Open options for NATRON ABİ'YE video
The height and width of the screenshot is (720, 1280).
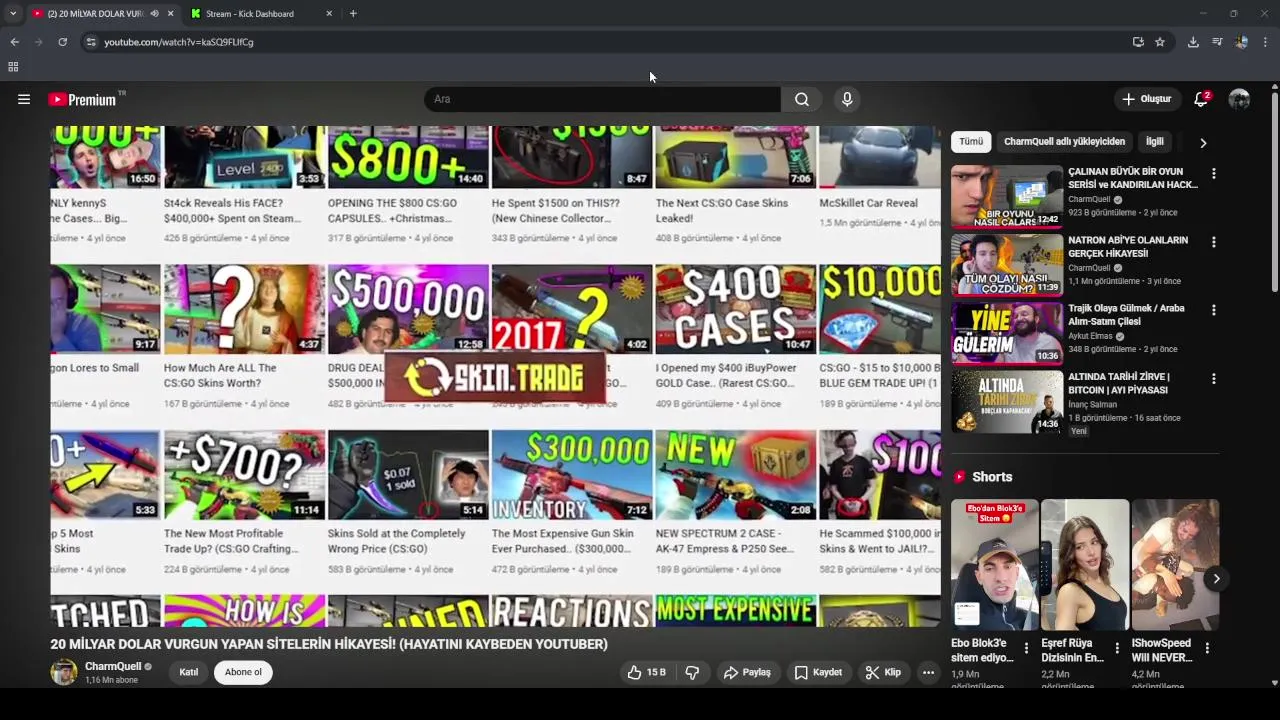pos(1213,242)
